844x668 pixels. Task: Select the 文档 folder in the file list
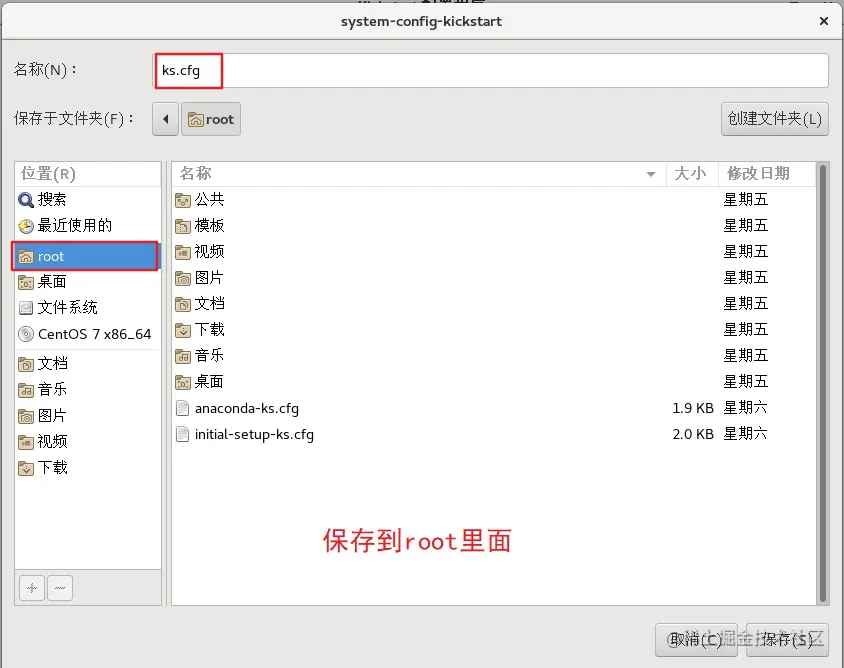494,304
